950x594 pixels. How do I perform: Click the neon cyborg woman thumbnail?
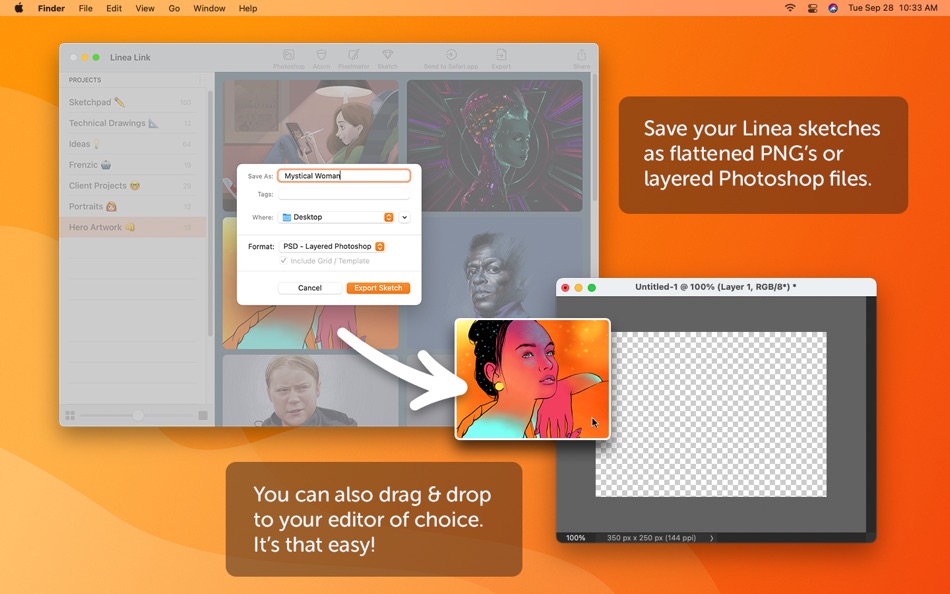(x=494, y=145)
